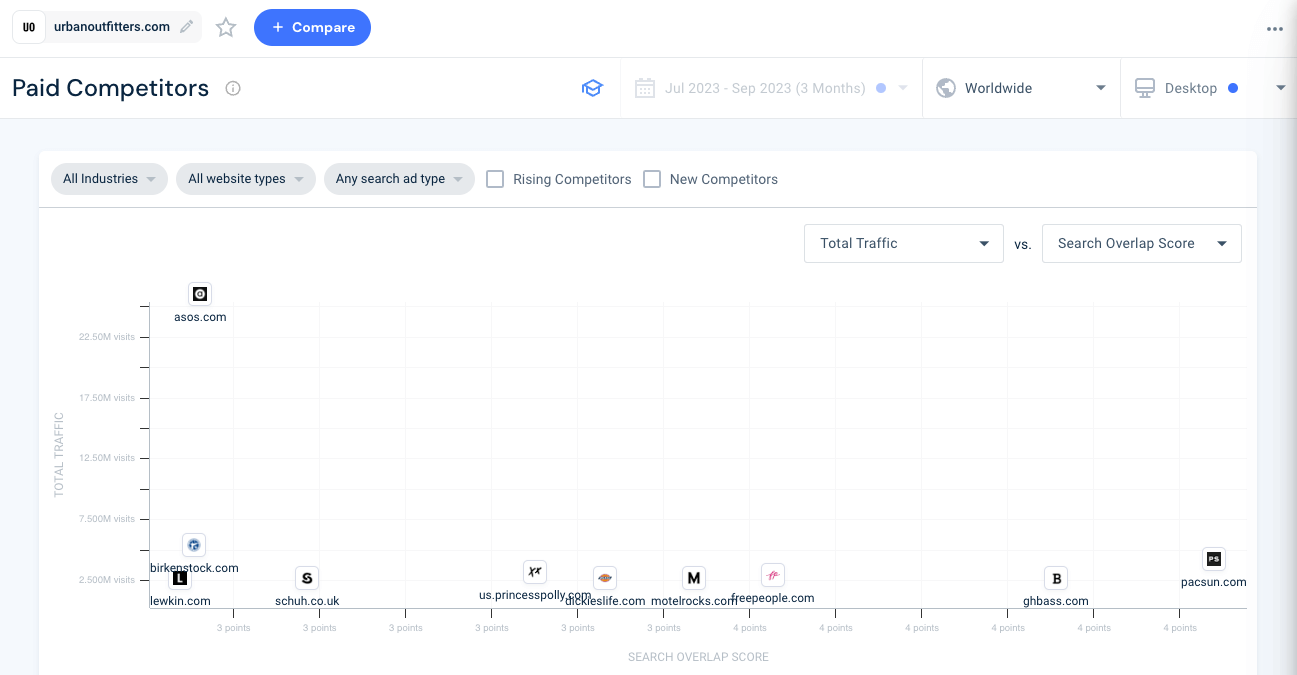1297x675 pixels.
Task: Select the asos.com data point icon
Action: click(200, 294)
